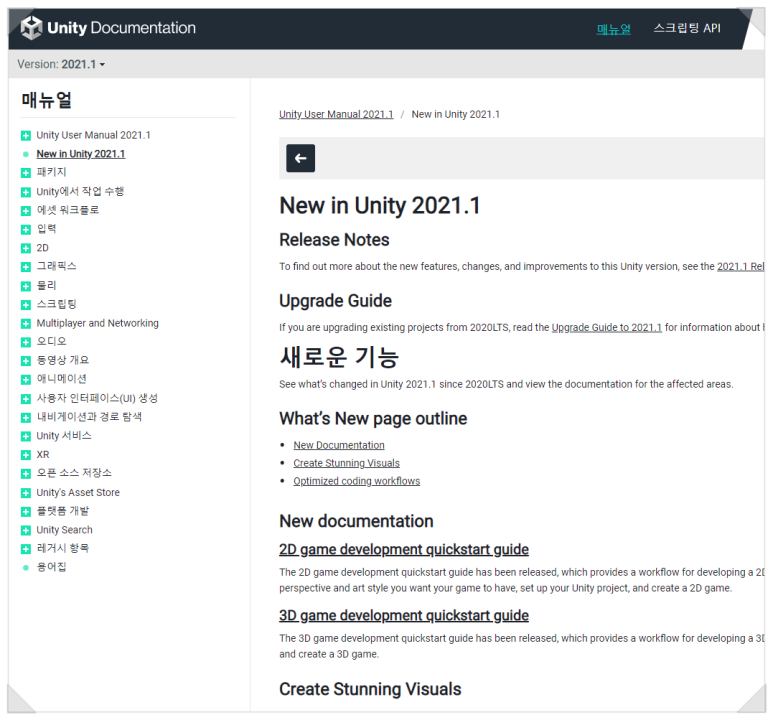Expand the 플랫폼 개발 plus icon
Viewport: 773px width, 720px height.
click(x=26, y=511)
